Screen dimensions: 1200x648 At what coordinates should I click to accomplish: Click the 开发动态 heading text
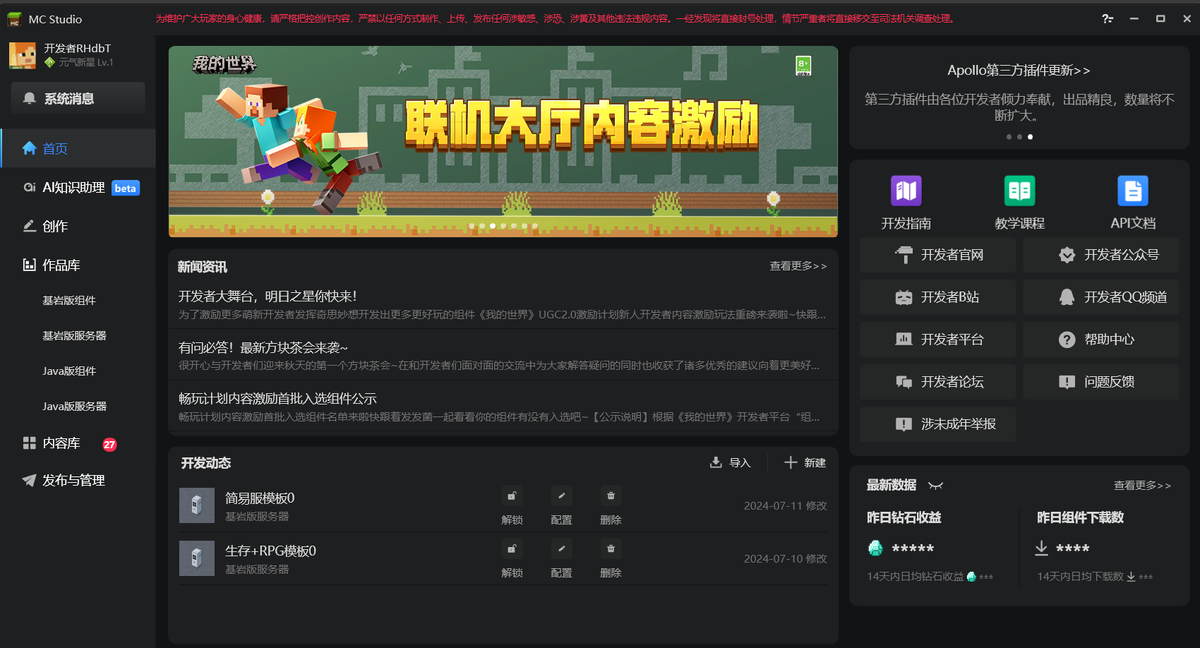click(206, 463)
